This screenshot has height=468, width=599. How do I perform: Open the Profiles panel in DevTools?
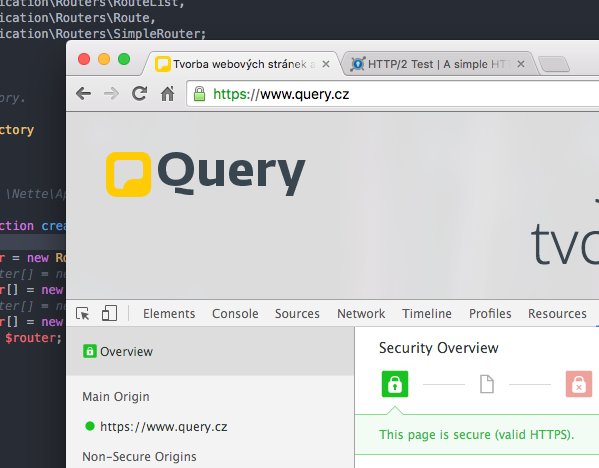(490, 314)
